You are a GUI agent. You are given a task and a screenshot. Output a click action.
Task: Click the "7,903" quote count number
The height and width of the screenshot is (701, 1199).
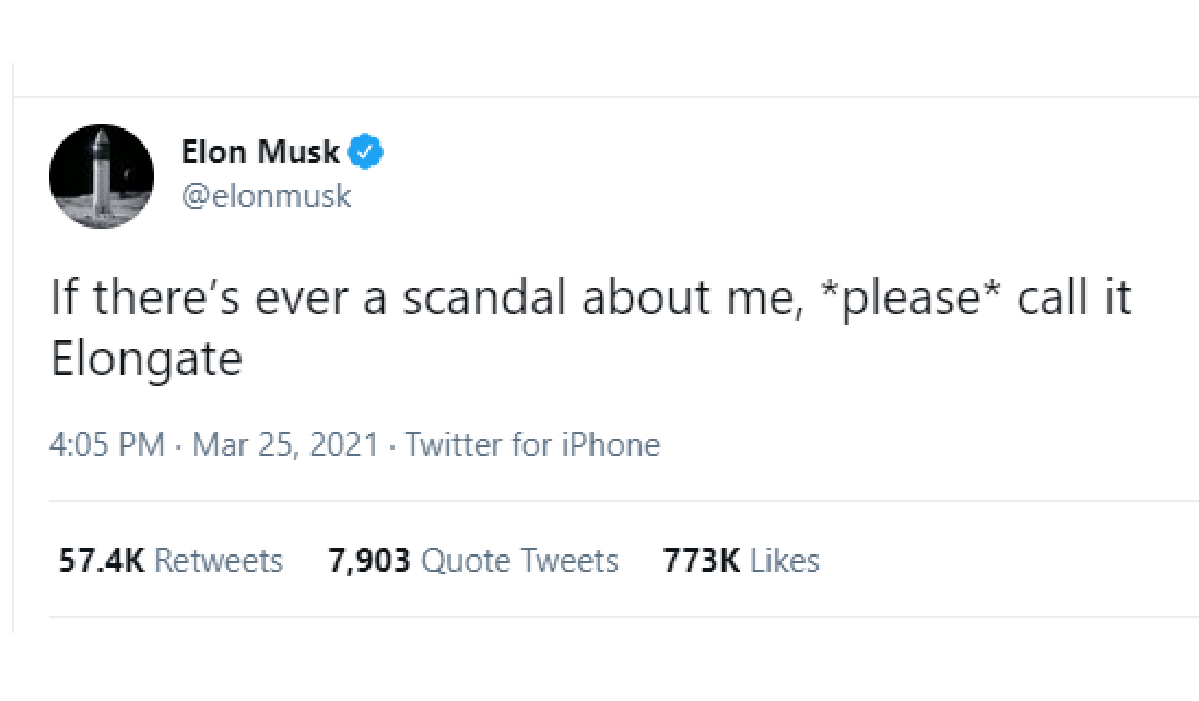click(369, 561)
